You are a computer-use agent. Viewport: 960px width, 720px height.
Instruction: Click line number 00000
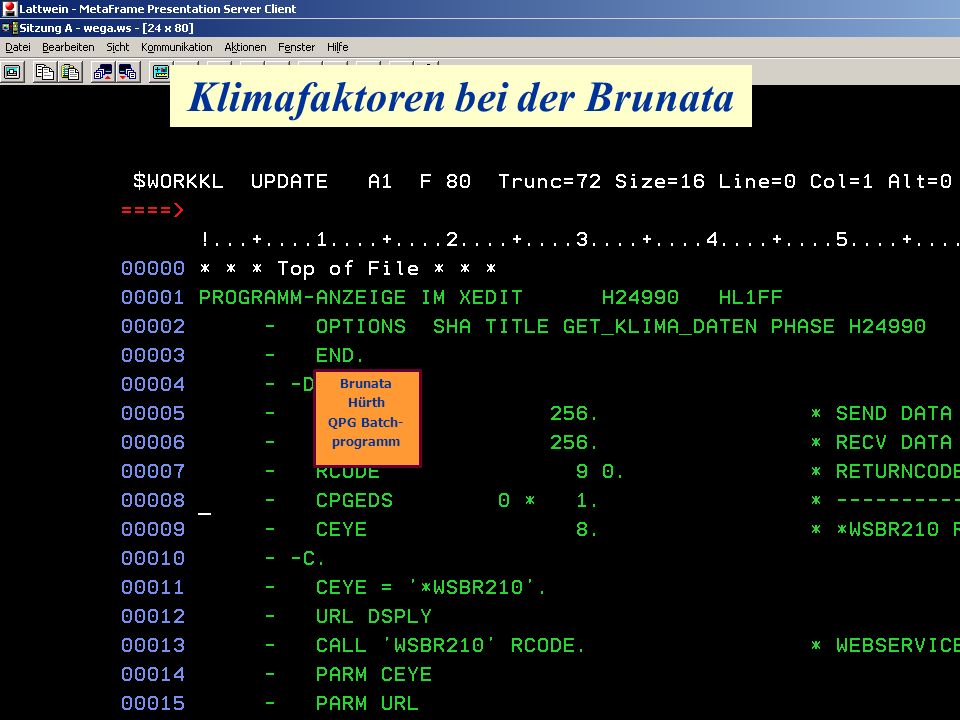click(x=153, y=268)
